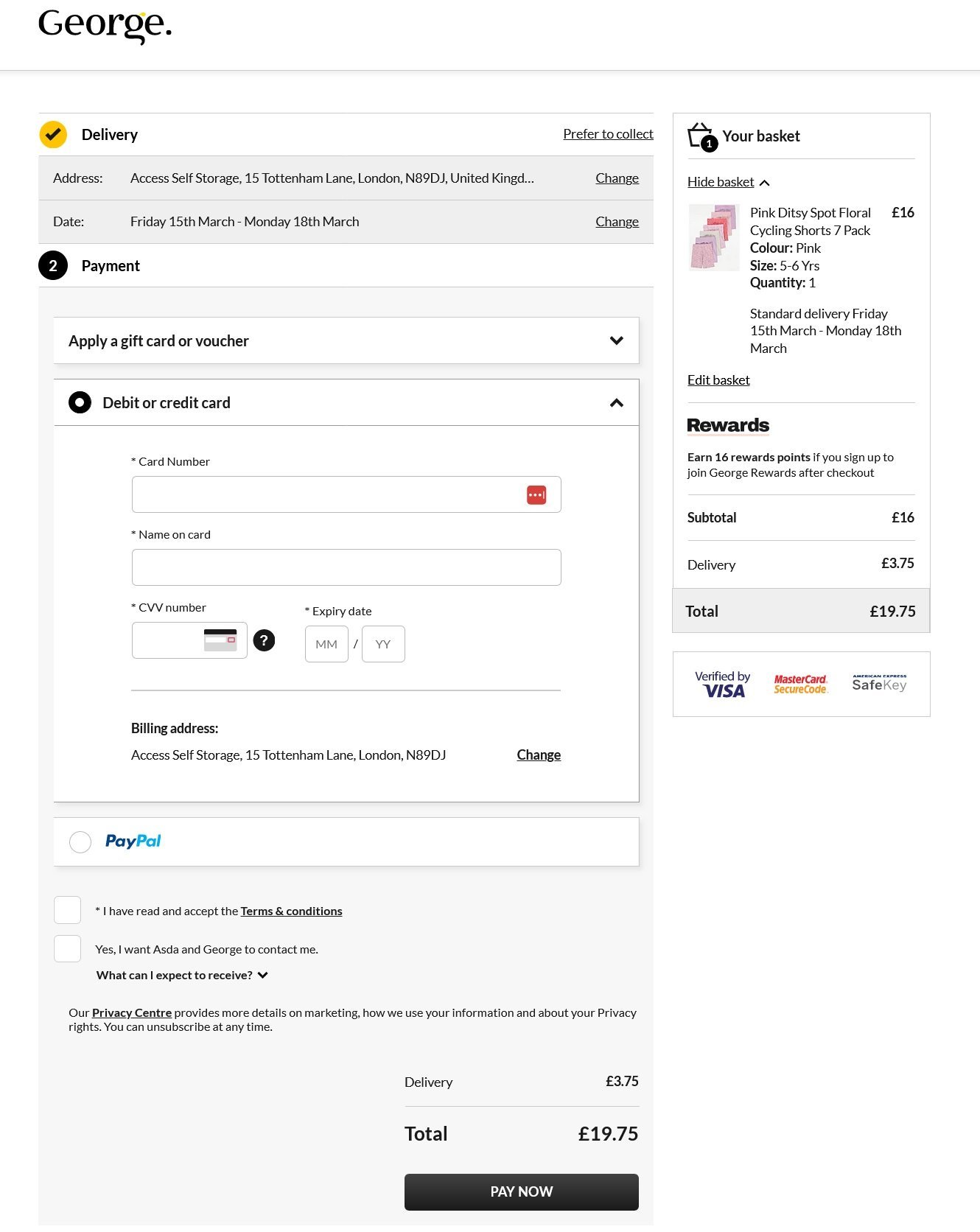This screenshot has height=1232, width=980.
Task: Click the large bottom Total £19.75 amount
Action: (608, 1134)
